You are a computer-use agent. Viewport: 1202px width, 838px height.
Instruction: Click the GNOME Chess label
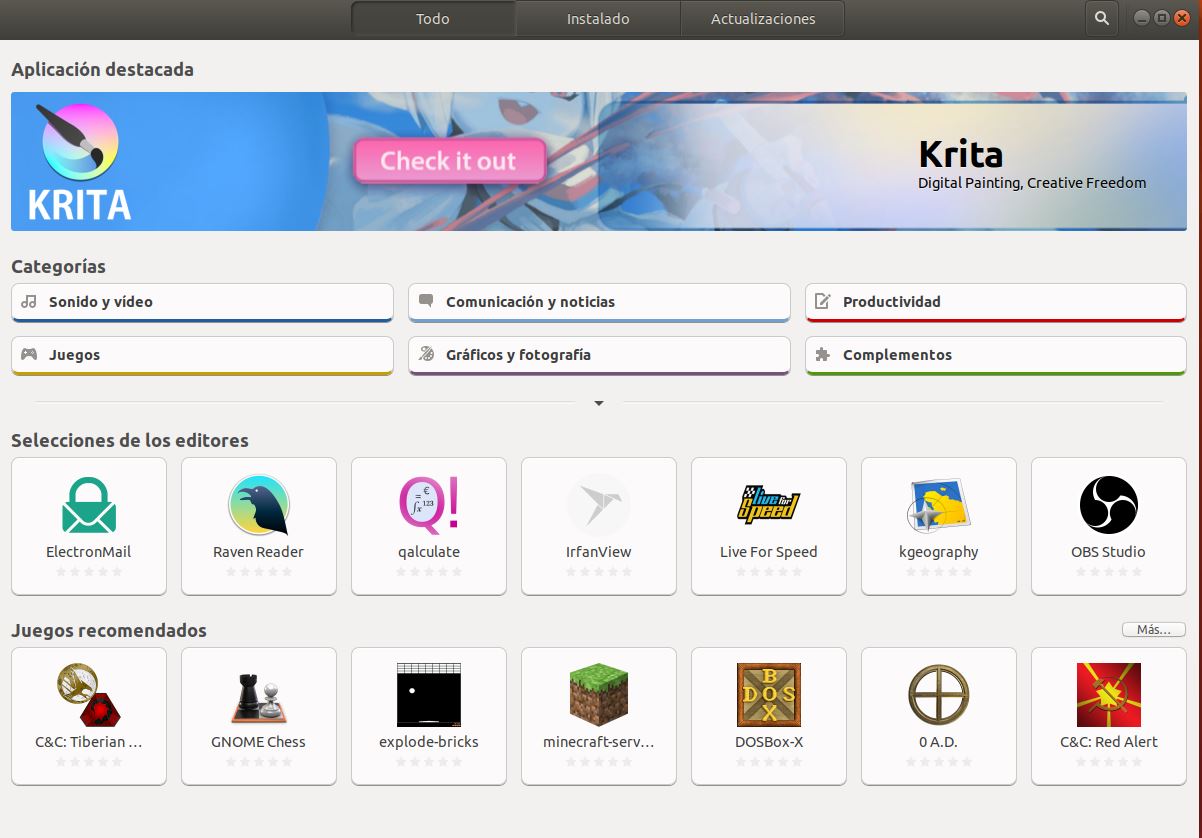point(259,742)
